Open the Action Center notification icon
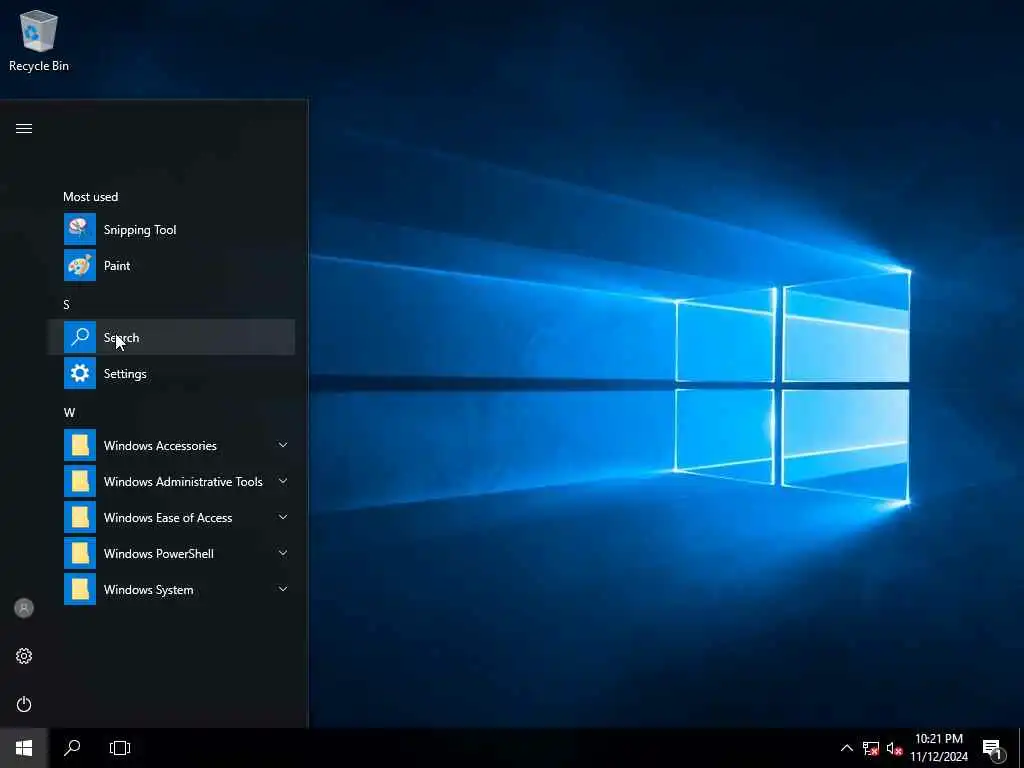This screenshot has height=768, width=1024. click(992, 749)
